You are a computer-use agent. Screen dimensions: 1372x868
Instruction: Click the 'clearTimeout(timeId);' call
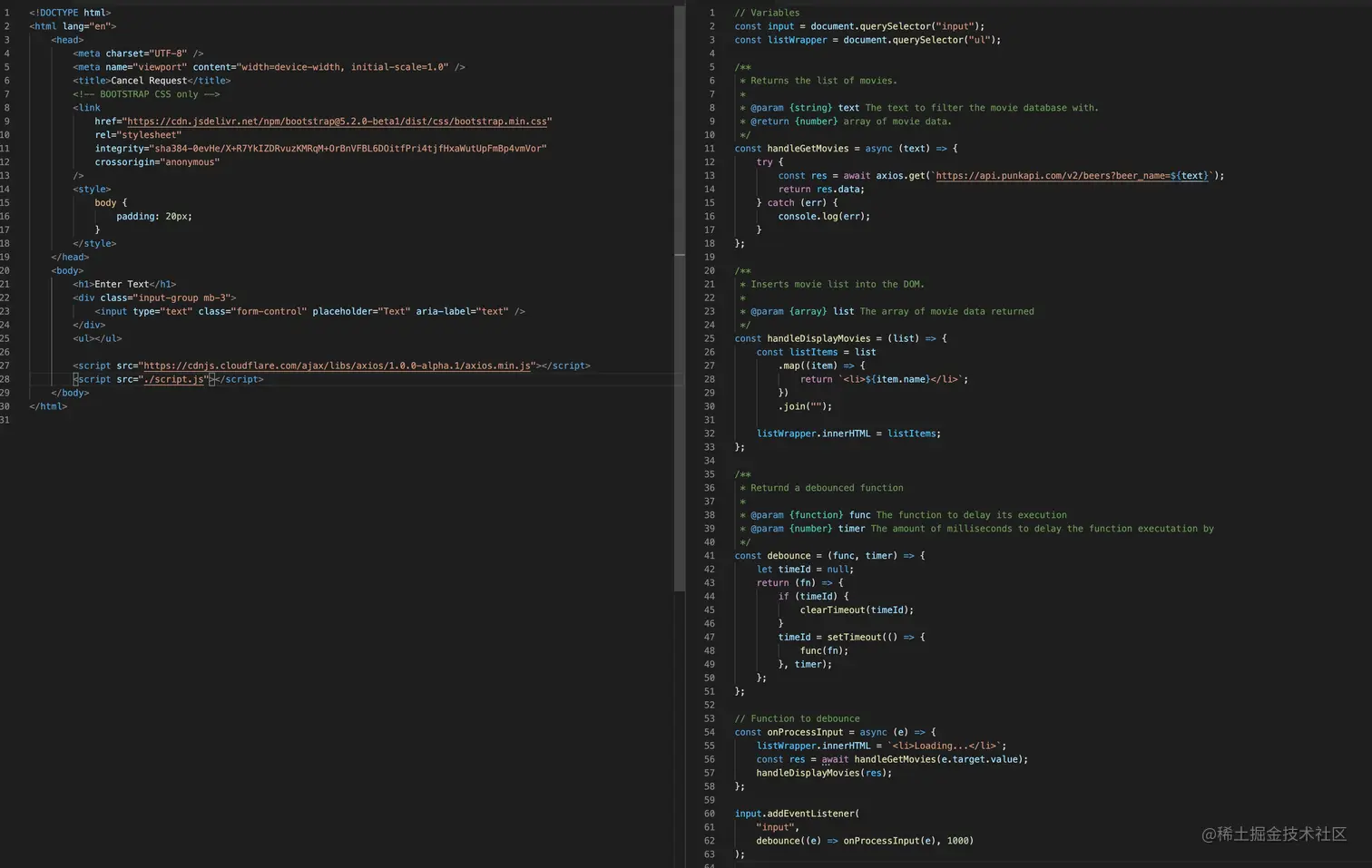(x=857, y=610)
